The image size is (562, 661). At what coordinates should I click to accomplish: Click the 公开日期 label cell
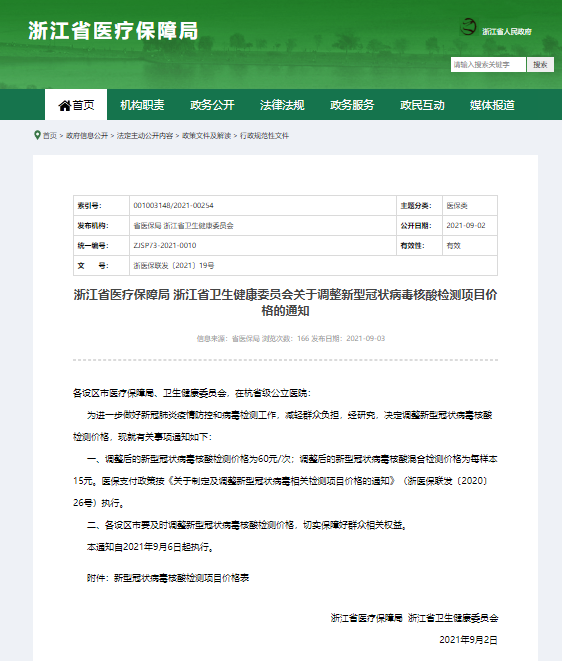419,226
